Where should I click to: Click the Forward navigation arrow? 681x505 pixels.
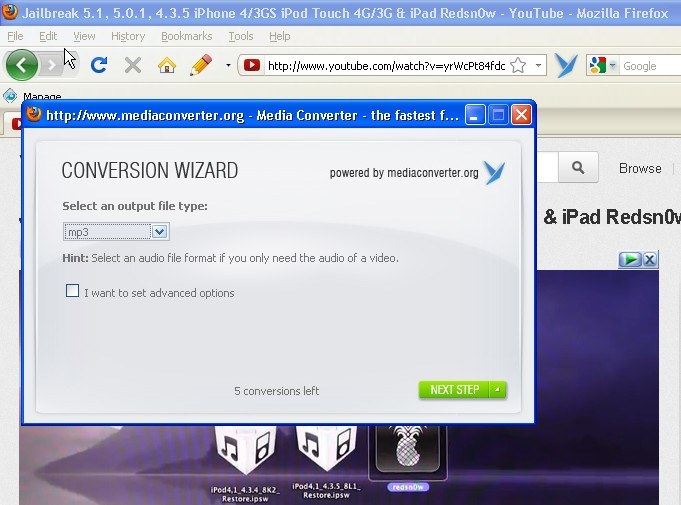coord(52,66)
